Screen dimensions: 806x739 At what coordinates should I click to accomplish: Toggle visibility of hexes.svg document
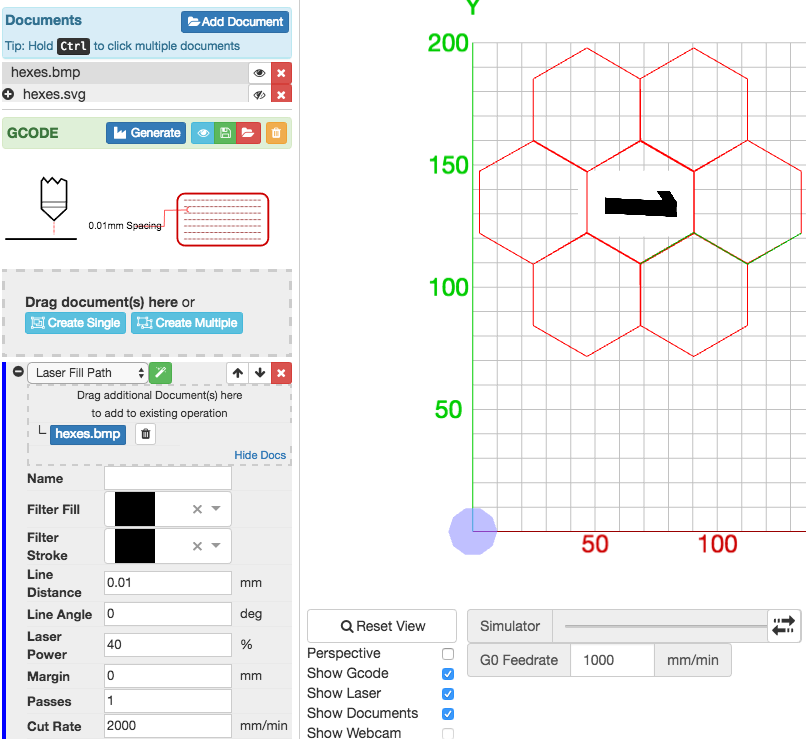[260, 95]
